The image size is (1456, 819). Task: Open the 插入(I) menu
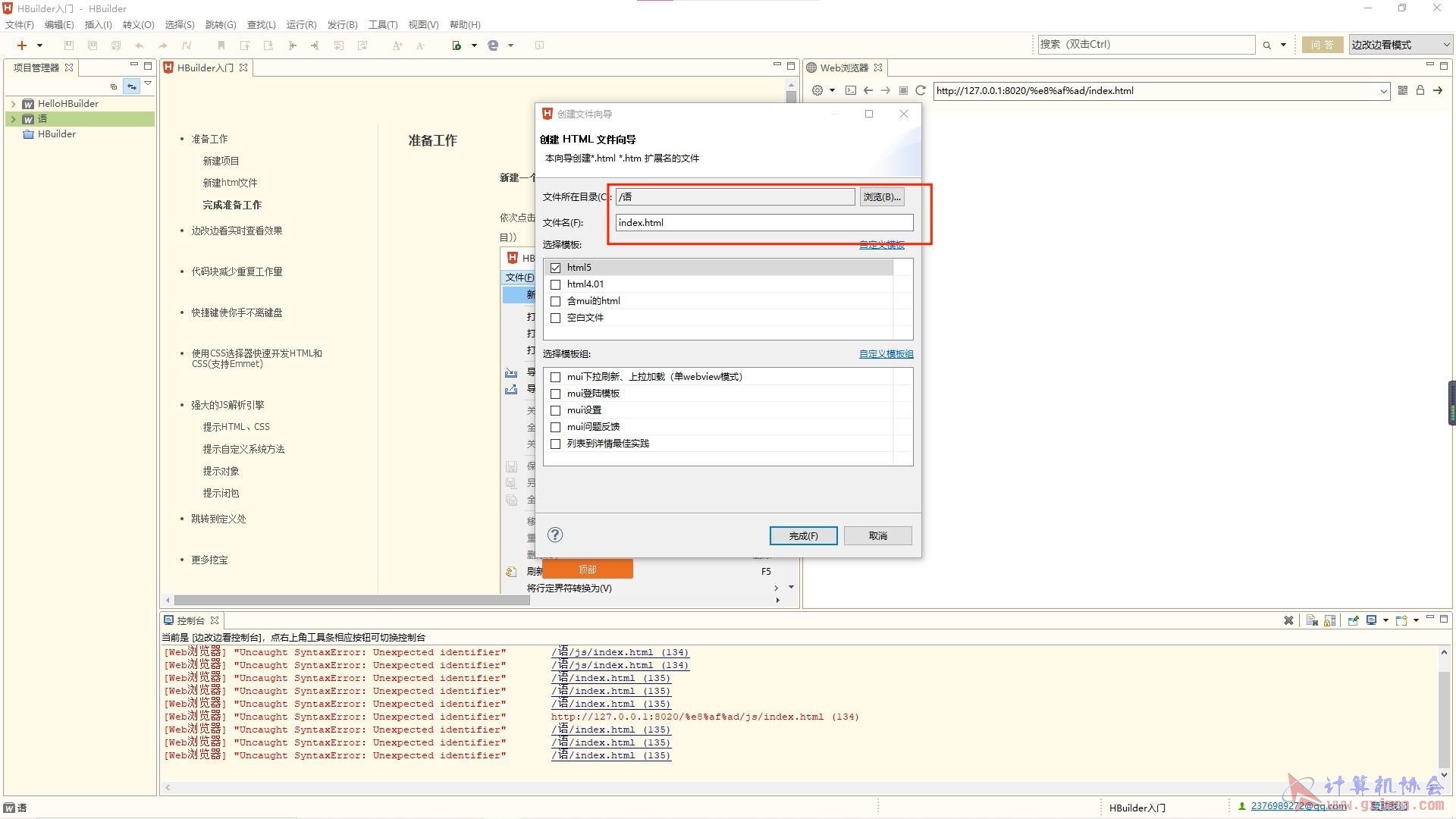(98, 25)
